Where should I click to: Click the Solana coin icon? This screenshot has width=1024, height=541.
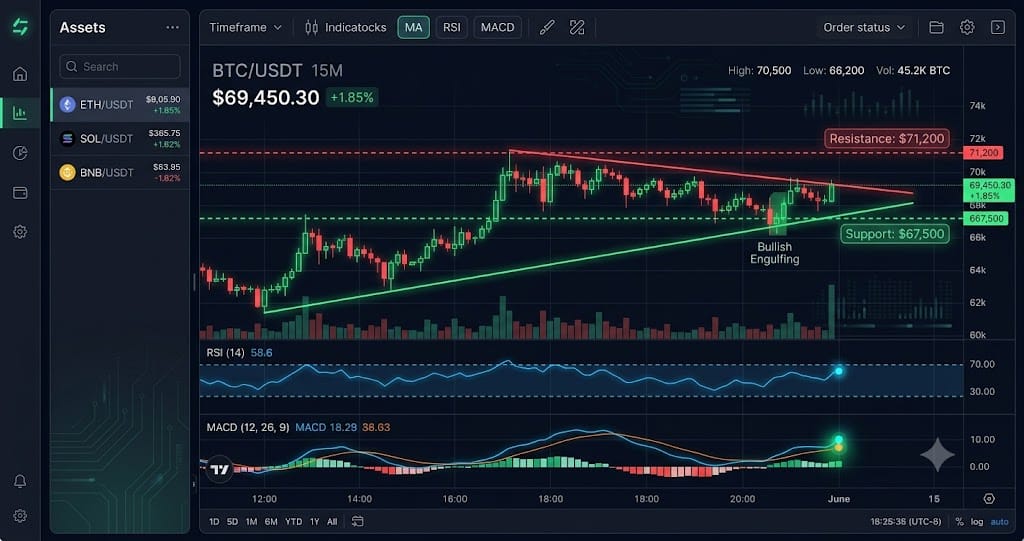67,139
